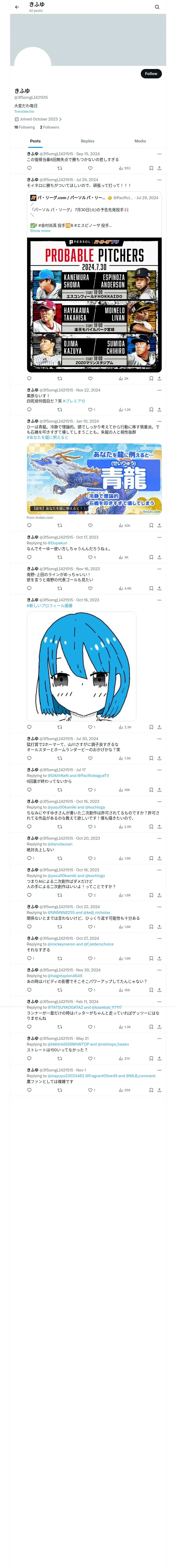Open the Probable Pitchers image
The image size is (176, 1568).
click(x=94, y=305)
